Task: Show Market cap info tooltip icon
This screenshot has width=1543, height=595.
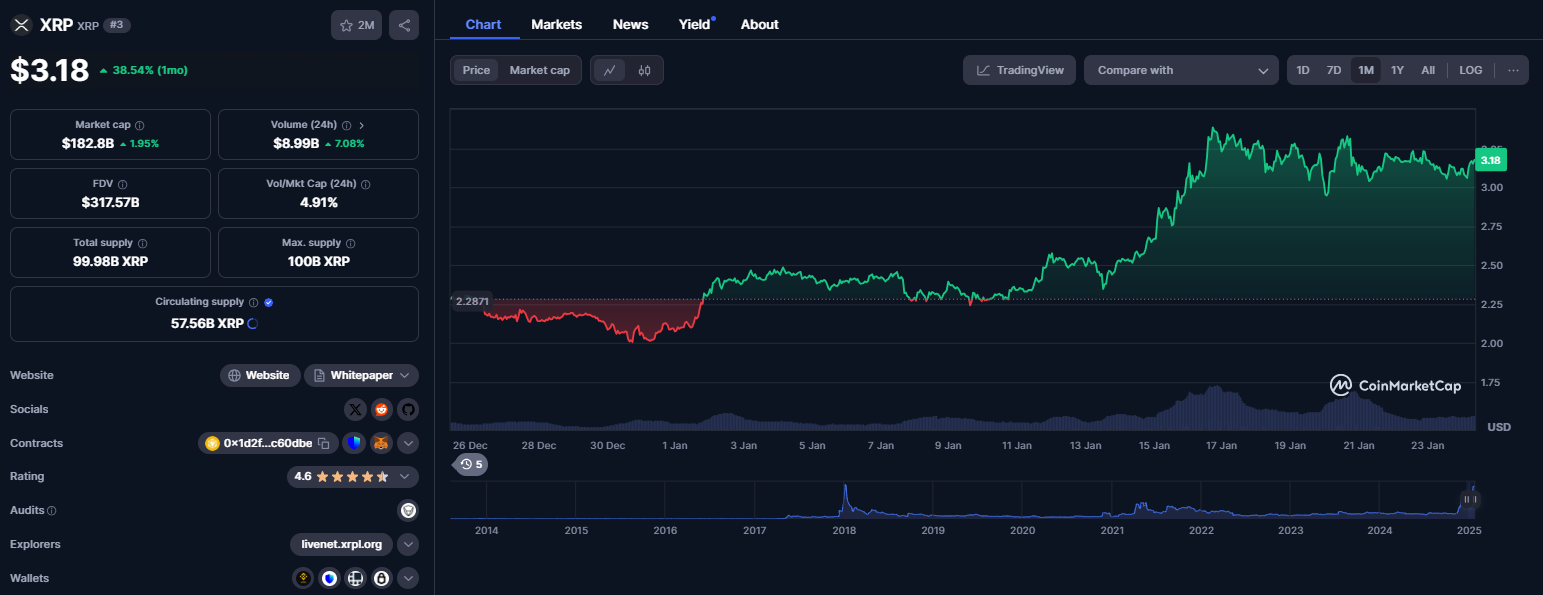Action: (139, 126)
